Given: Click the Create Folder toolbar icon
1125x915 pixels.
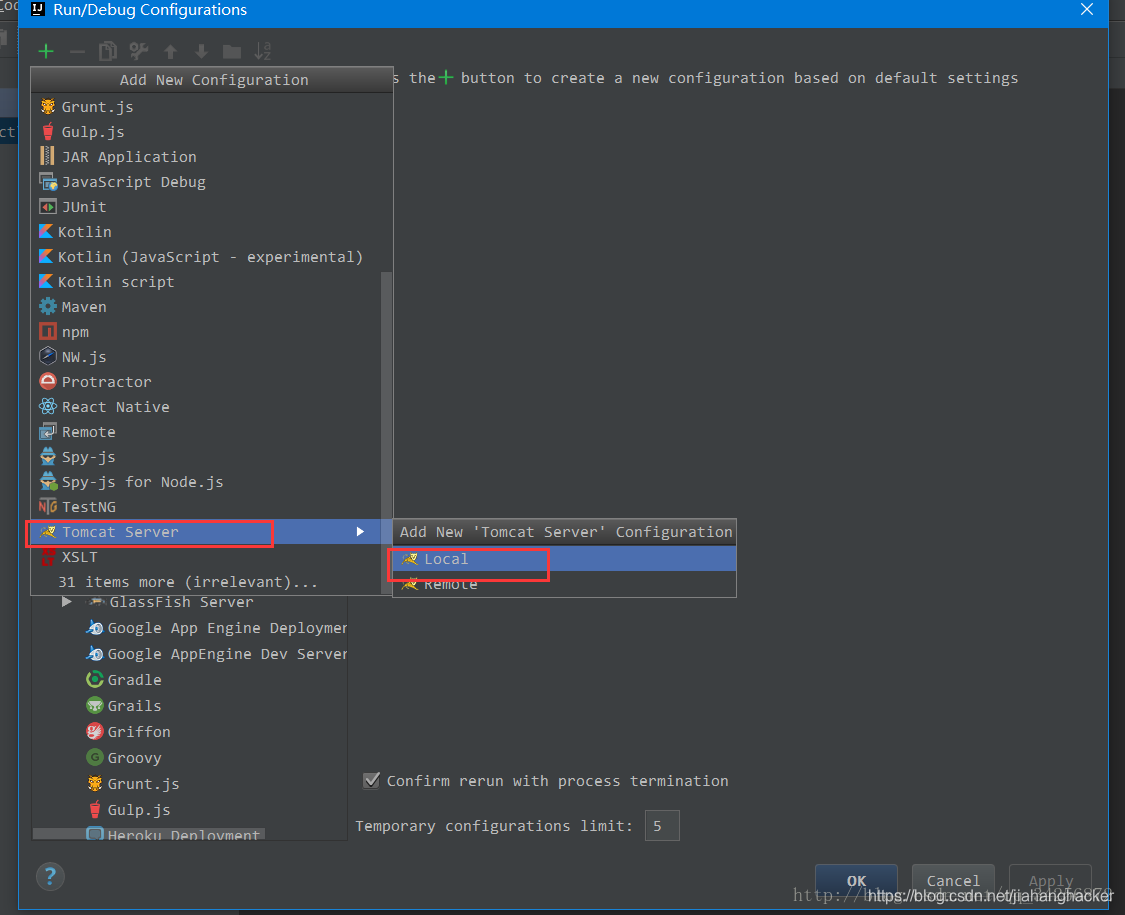Looking at the screenshot, I should 232,52.
